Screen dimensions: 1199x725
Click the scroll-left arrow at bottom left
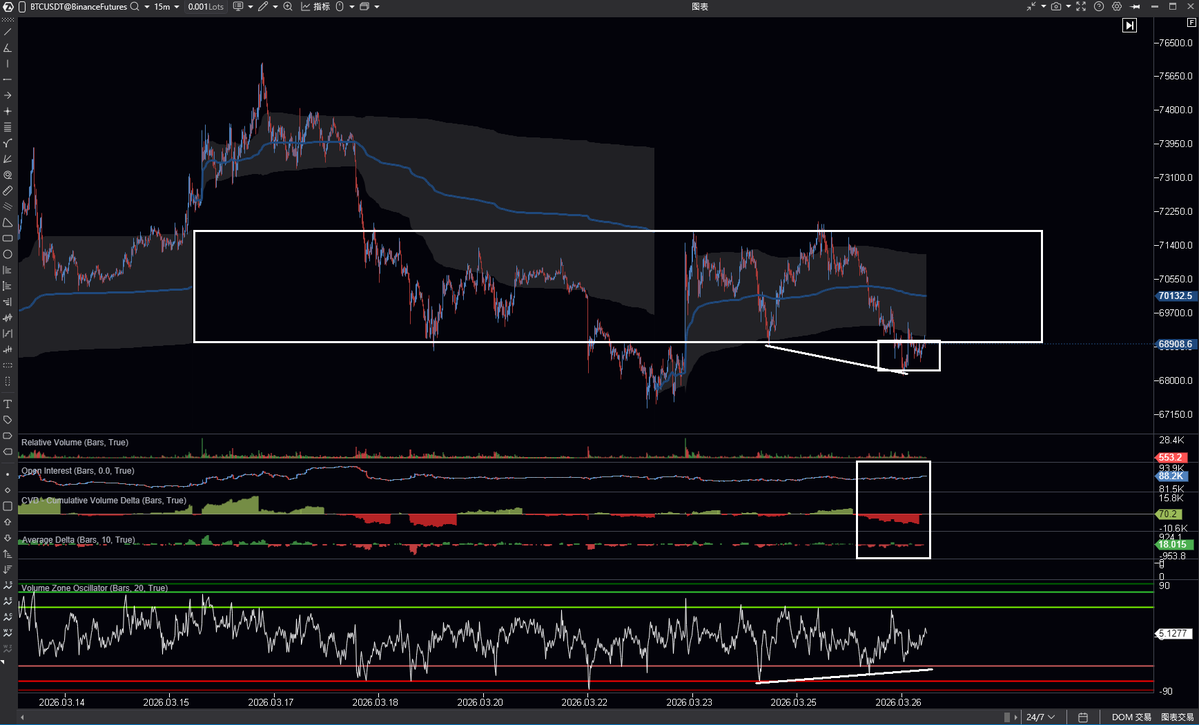(21, 717)
